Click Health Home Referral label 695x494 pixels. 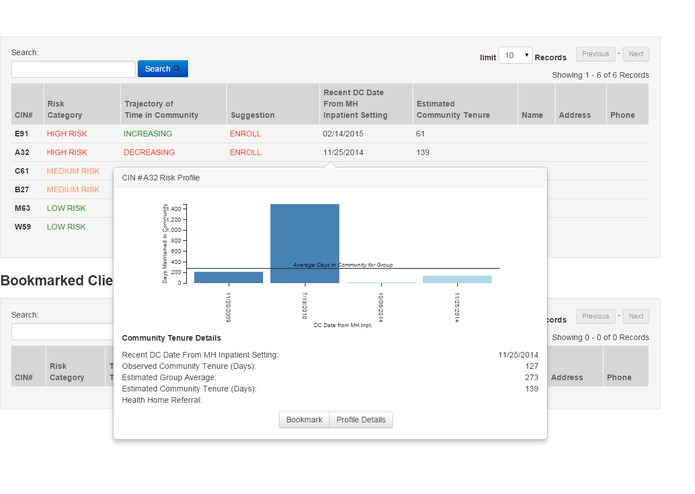tap(162, 400)
